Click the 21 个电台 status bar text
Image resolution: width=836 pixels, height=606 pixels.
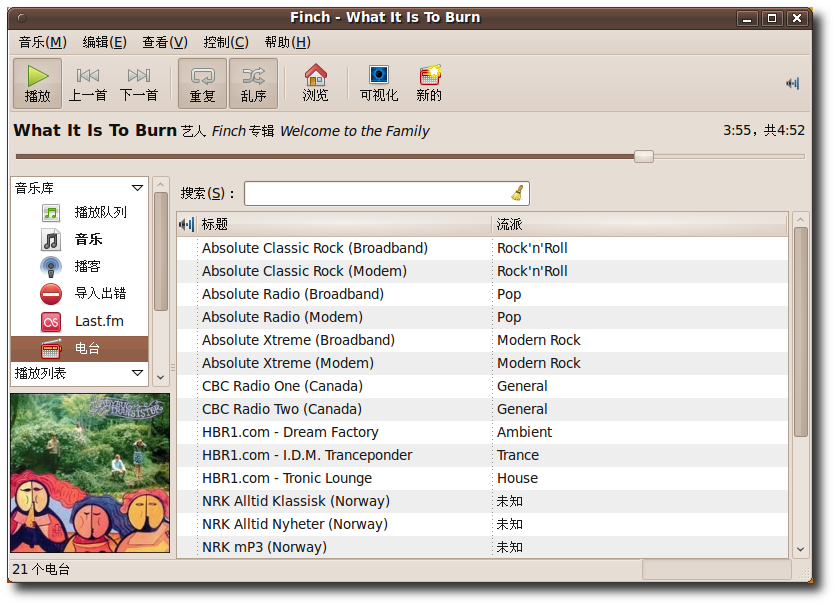click(41, 569)
